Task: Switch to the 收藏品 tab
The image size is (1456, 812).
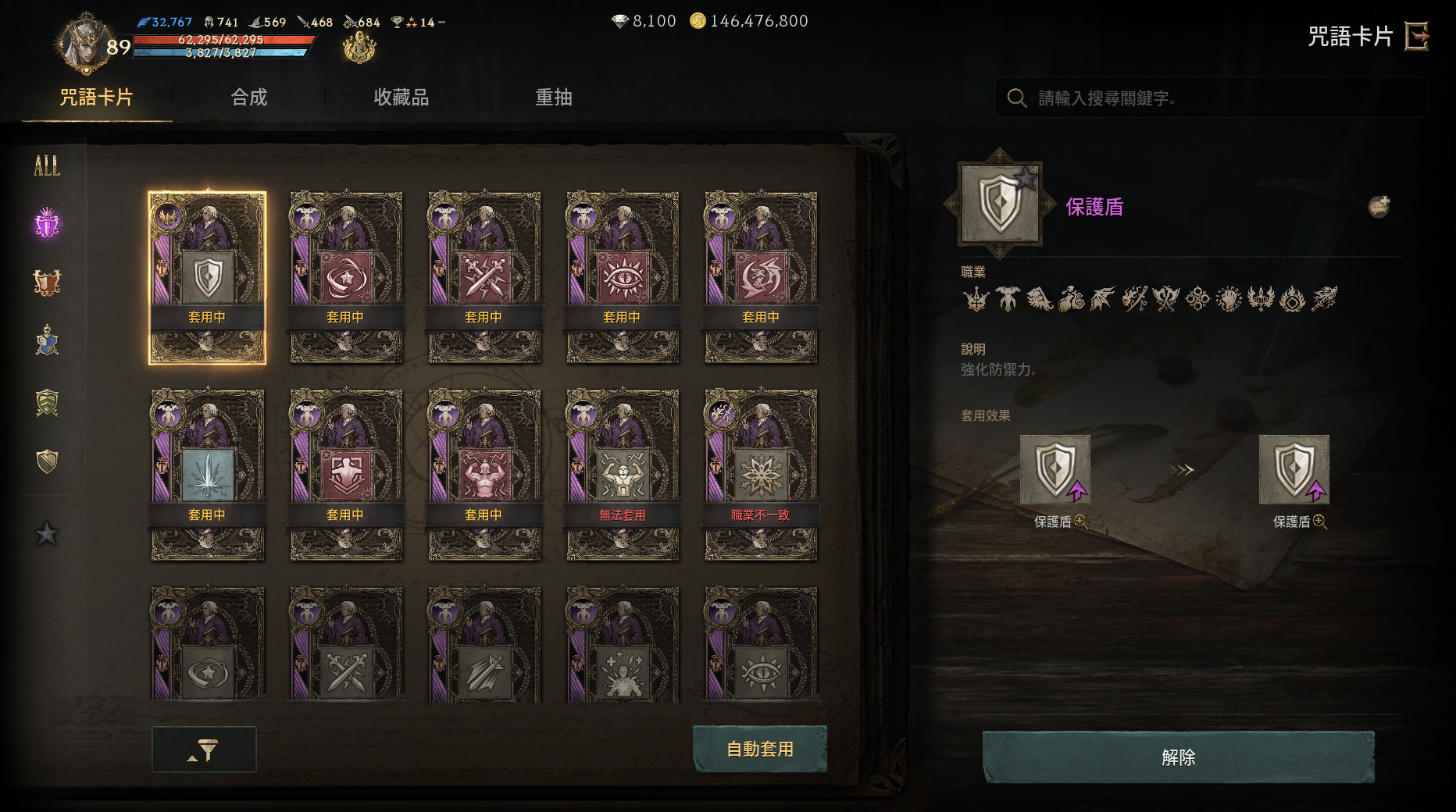Action: pyautogui.click(x=401, y=98)
